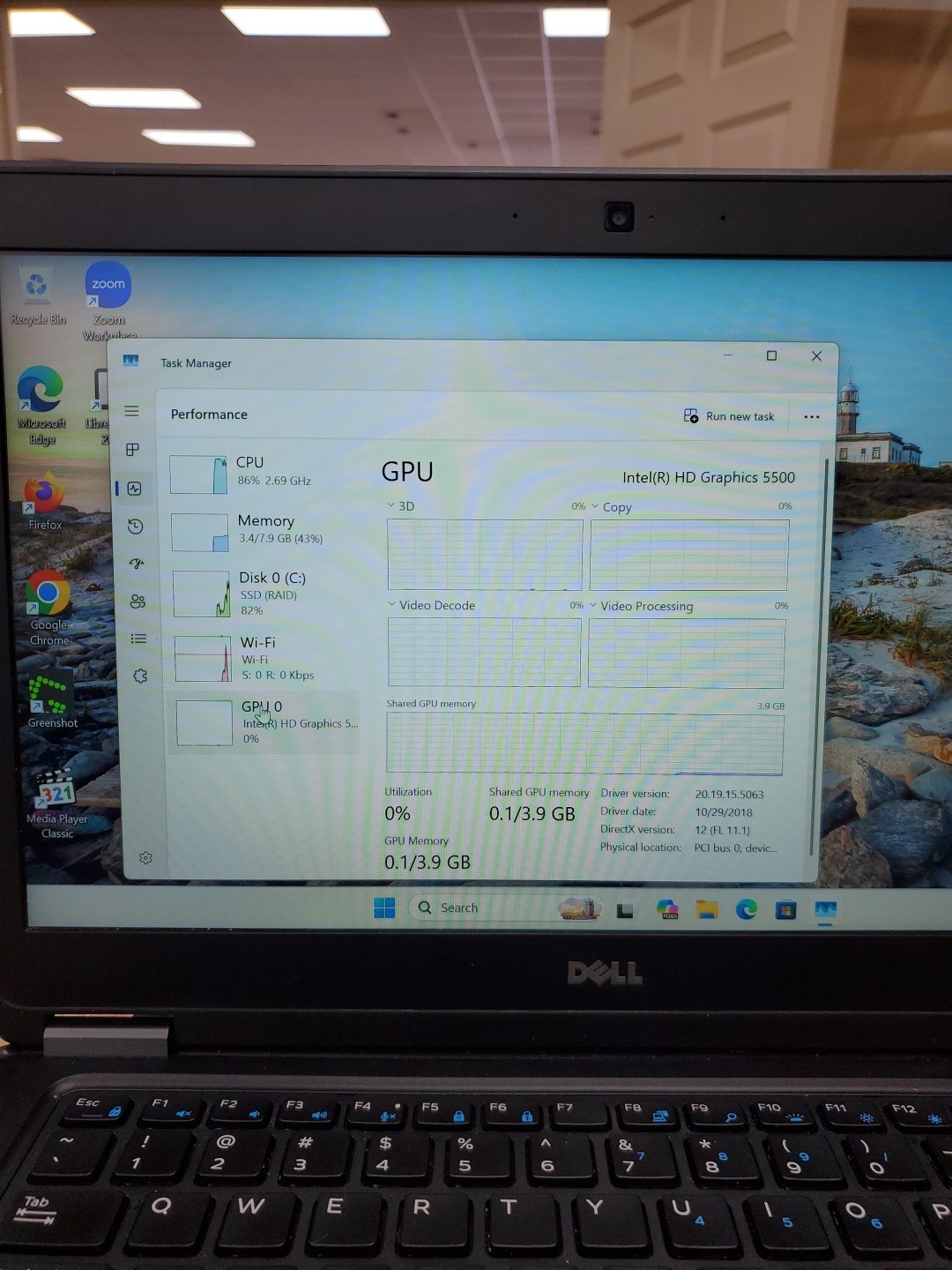Select the Wi-Fi performance entry
Screen dimensions: 952x1270
[x=264, y=658]
